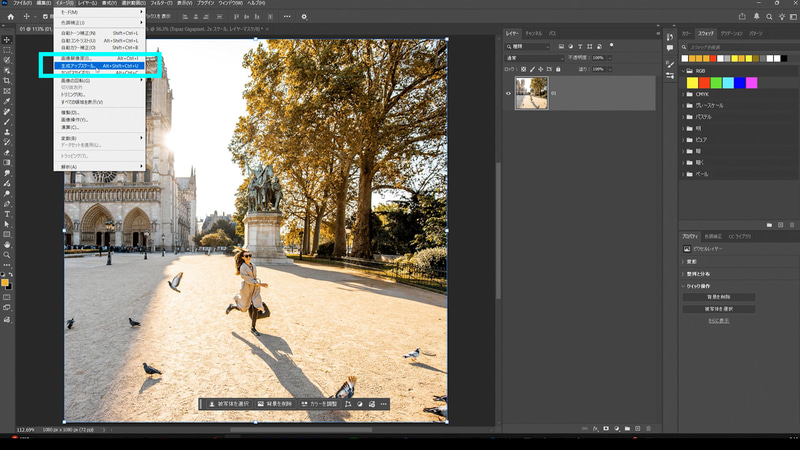Select the Eraser tool
800x450 pixels.
point(7,152)
